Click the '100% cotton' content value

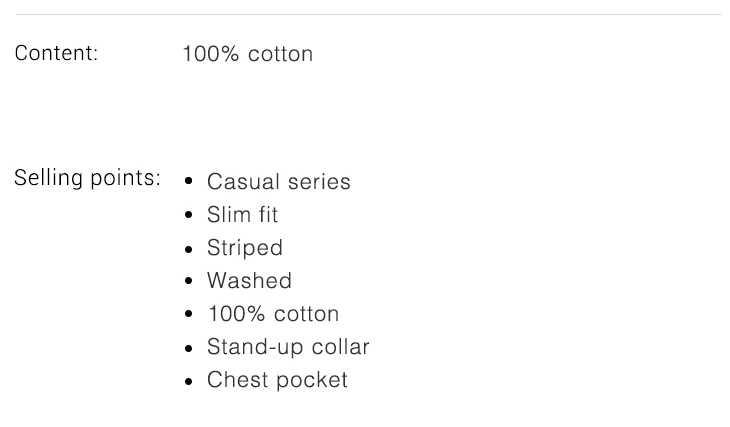[x=247, y=54]
